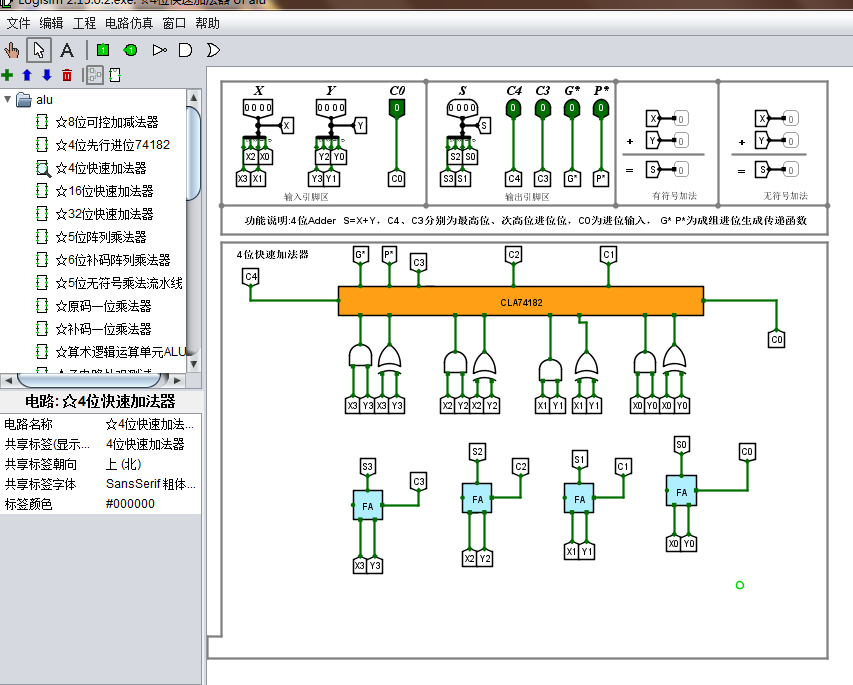
Task: Toggle the C0 input pin
Action: point(397,108)
